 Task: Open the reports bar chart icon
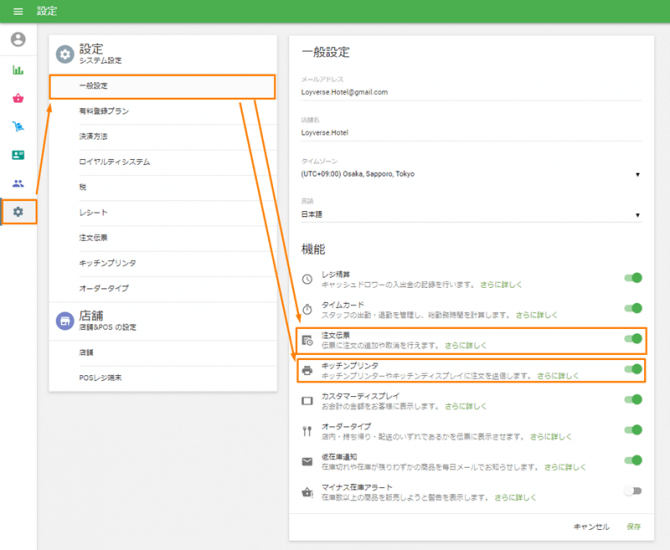pos(18,70)
